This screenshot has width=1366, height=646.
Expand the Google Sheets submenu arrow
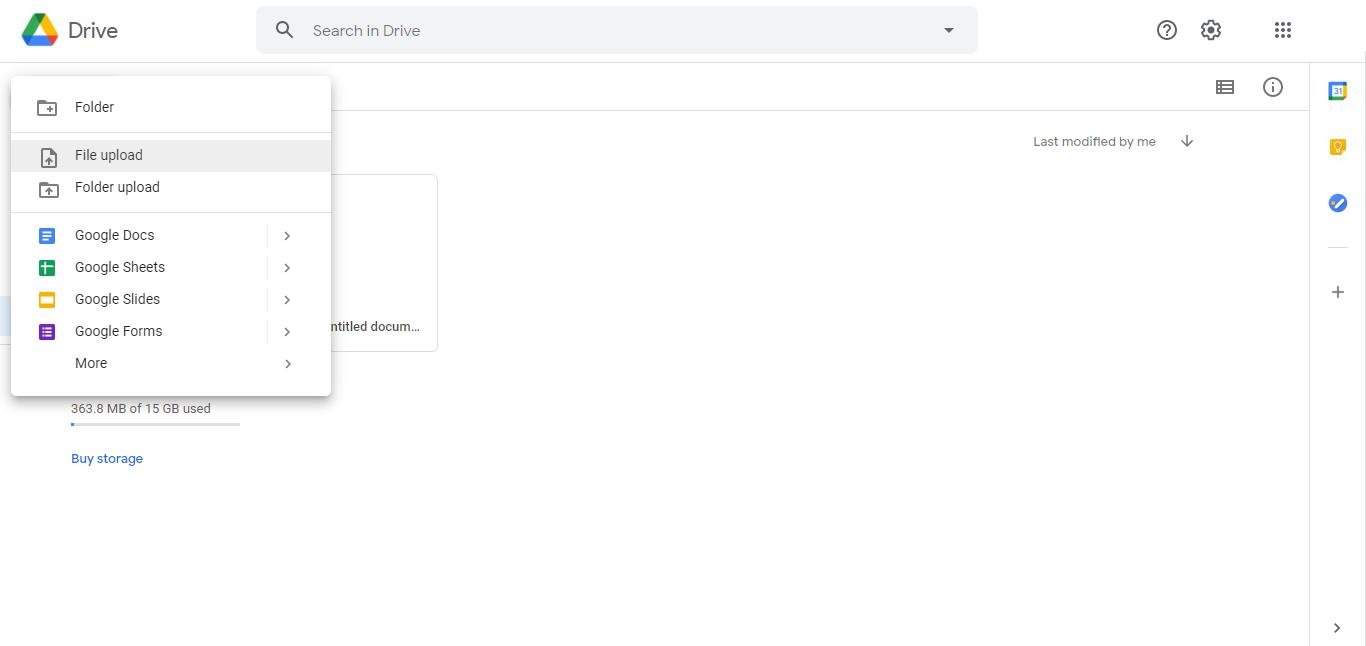tap(287, 268)
